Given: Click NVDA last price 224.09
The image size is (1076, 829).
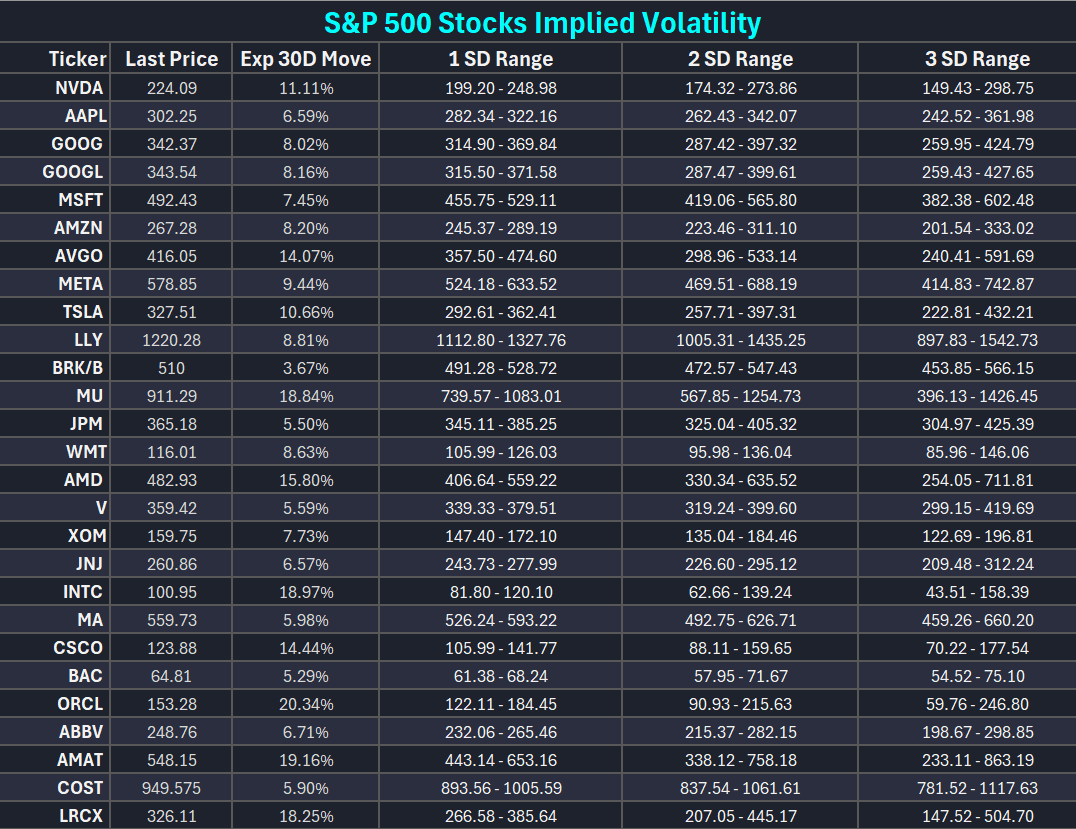Looking at the screenshot, I should [172, 88].
